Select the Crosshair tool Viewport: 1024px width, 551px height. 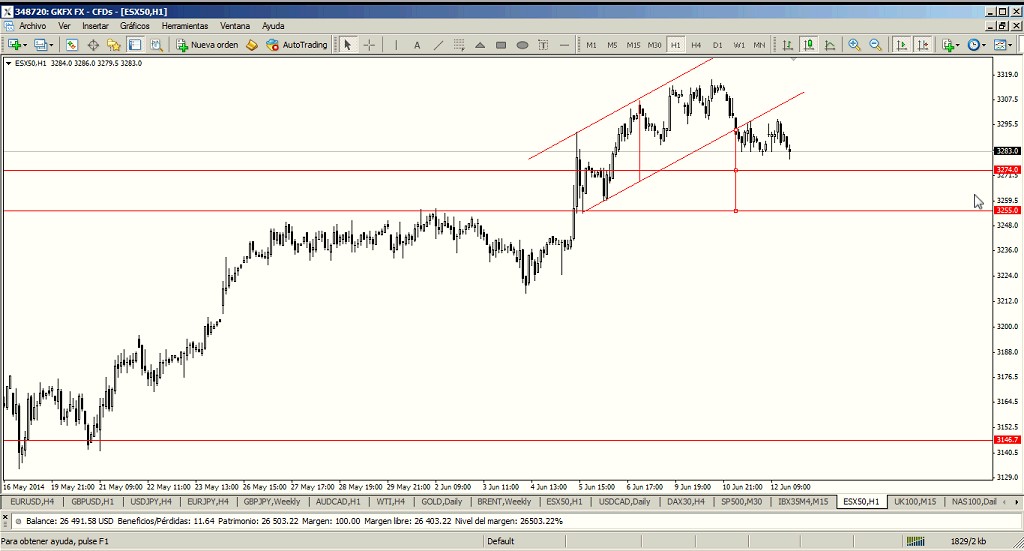(x=369, y=44)
